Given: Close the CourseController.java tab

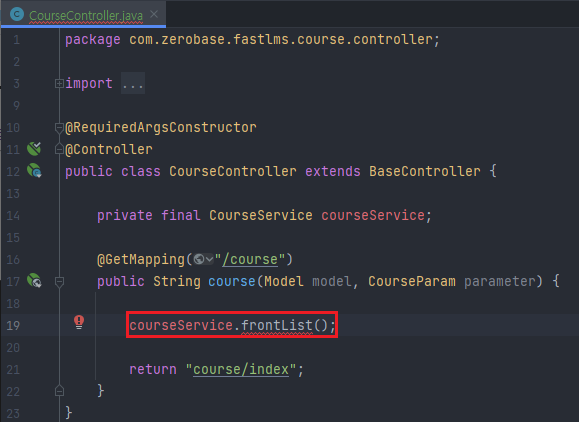Looking at the screenshot, I should click(x=154, y=14).
